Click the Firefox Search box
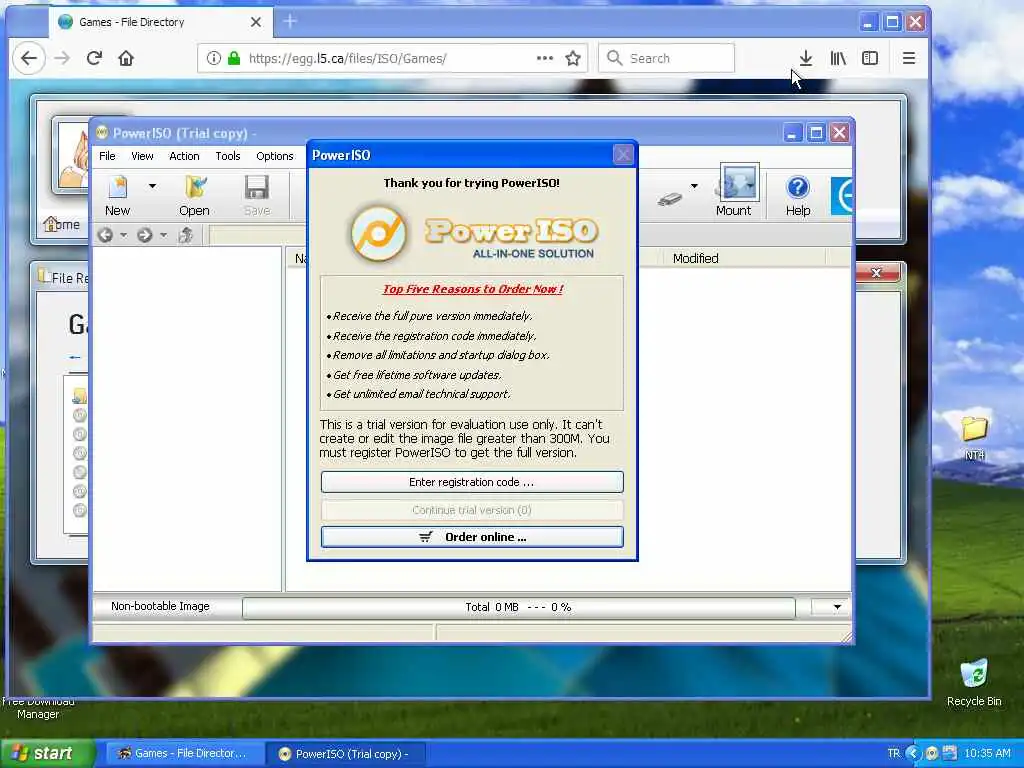 point(667,58)
